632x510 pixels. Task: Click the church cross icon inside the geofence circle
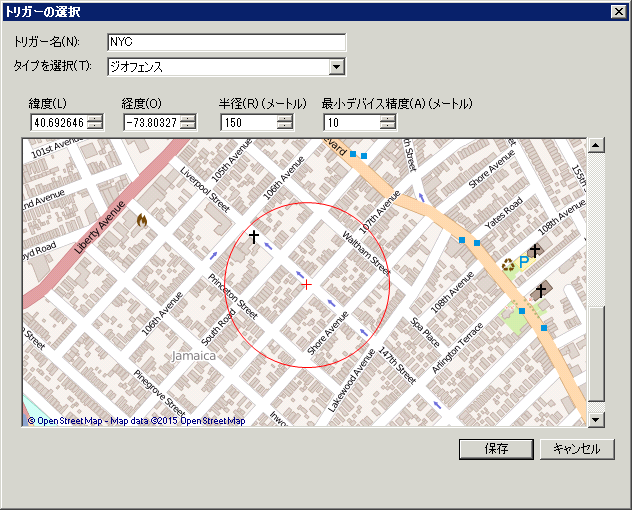pyautogui.click(x=254, y=238)
